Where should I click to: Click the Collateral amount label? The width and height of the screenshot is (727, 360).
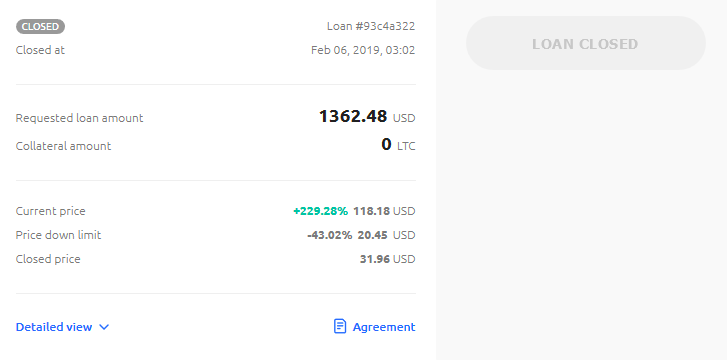64,146
